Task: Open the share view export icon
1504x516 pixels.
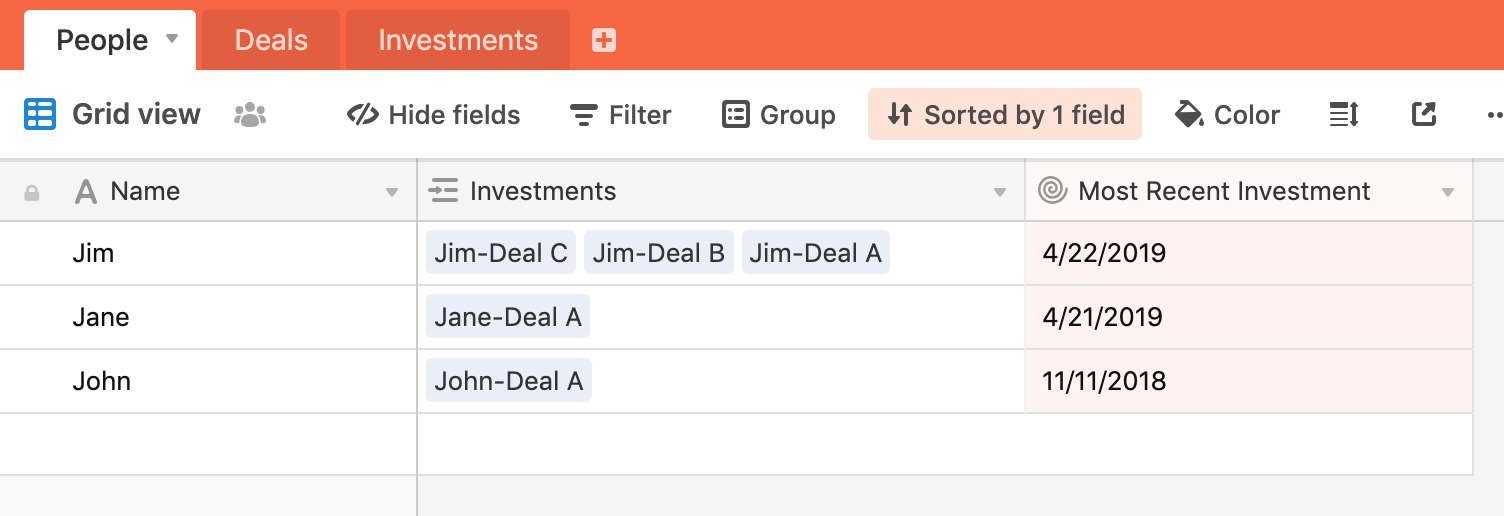Action: (1424, 114)
